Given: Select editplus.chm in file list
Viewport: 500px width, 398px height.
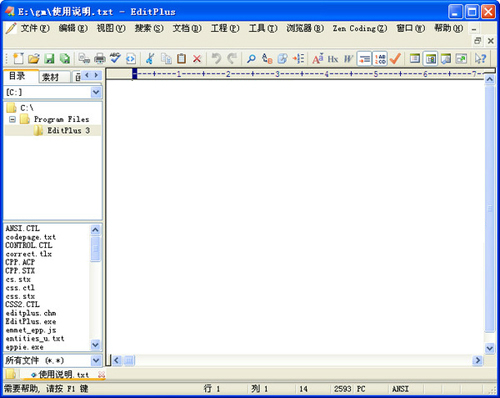Looking at the screenshot, I should [x=31, y=313].
